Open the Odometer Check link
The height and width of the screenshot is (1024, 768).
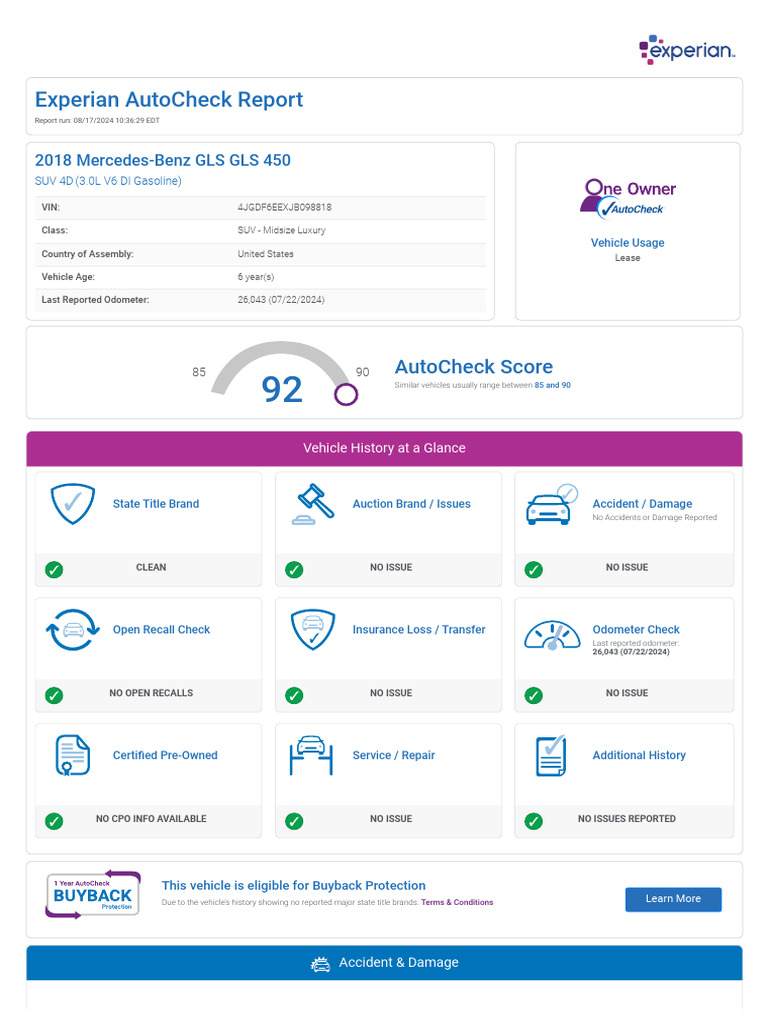(x=636, y=630)
